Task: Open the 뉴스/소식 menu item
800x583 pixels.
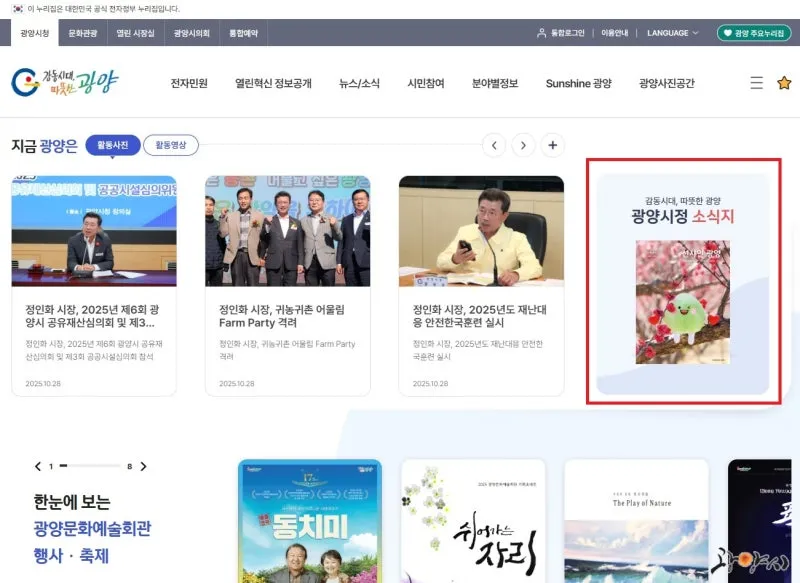Action: coord(359,84)
